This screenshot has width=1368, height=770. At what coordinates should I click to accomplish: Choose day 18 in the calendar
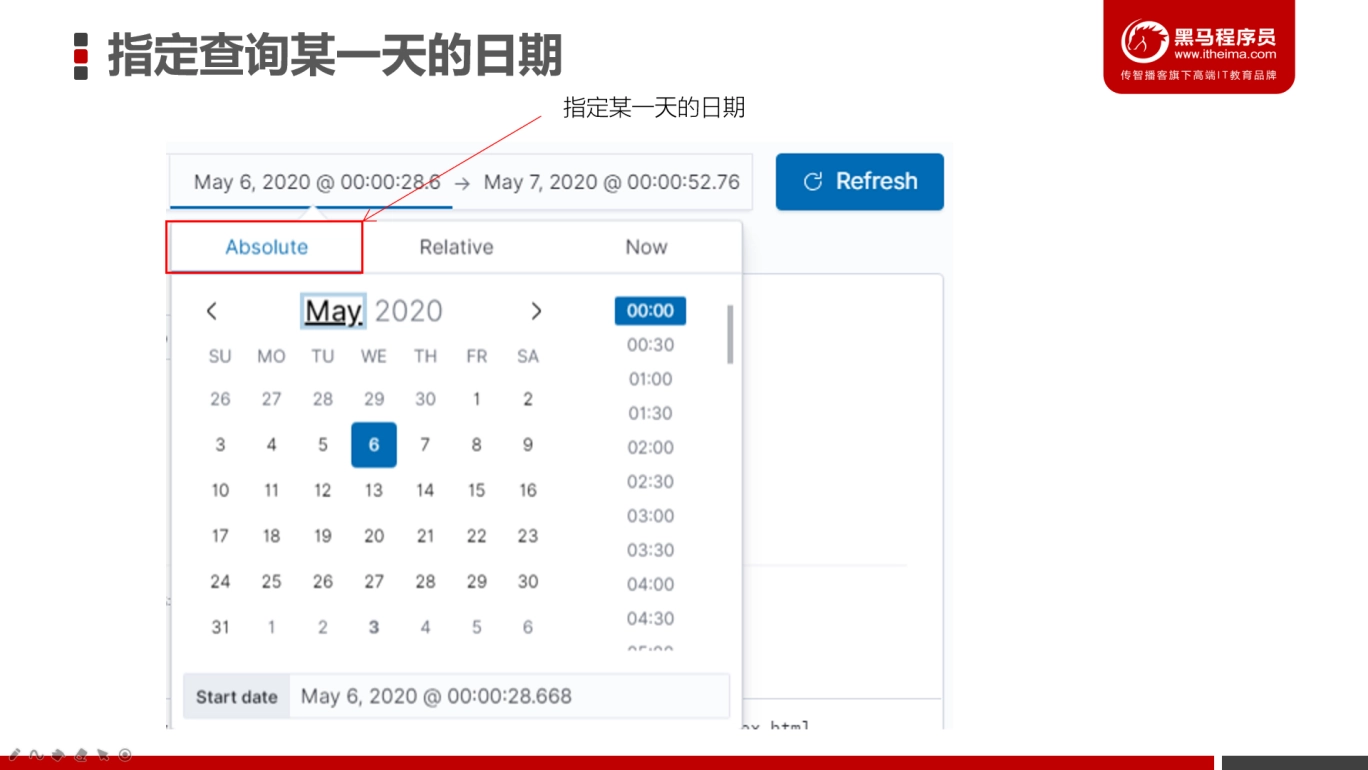pyautogui.click(x=271, y=536)
